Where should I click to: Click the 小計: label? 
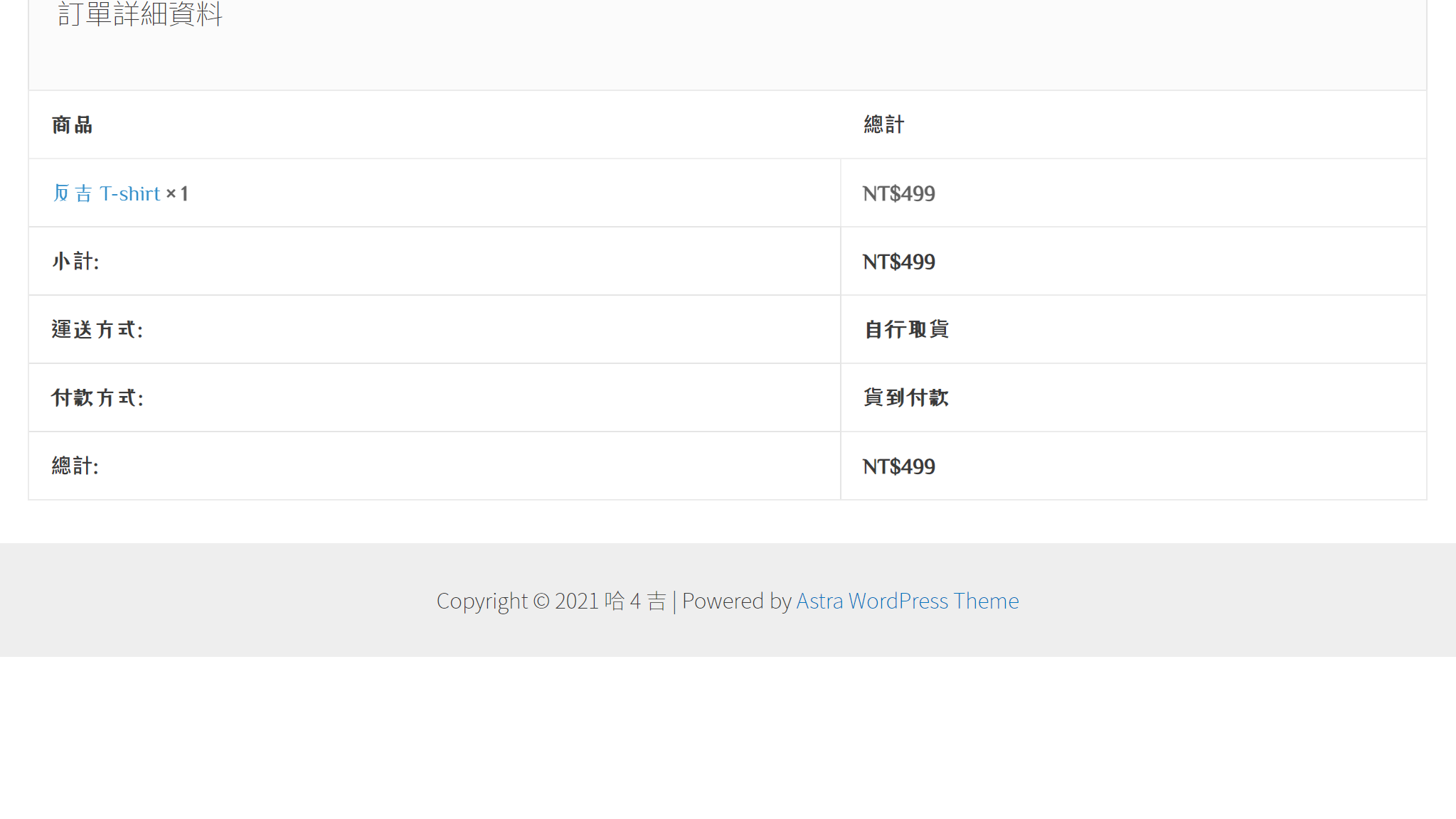coord(75,262)
